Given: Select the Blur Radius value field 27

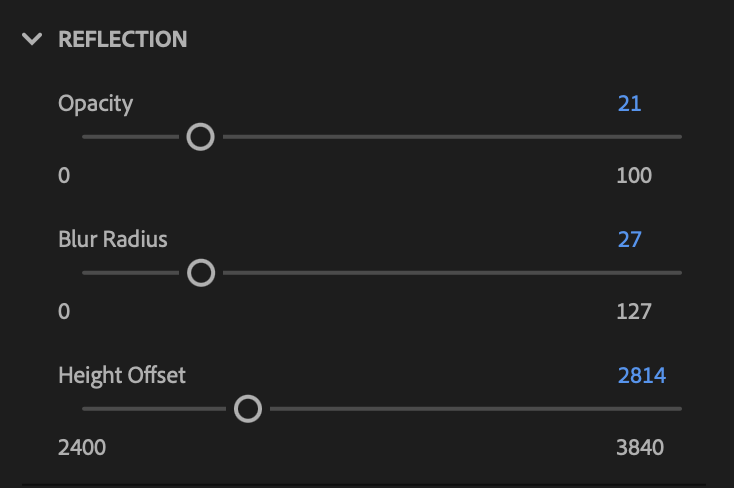Looking at the screenshot, I should click(x=629, y=239).
